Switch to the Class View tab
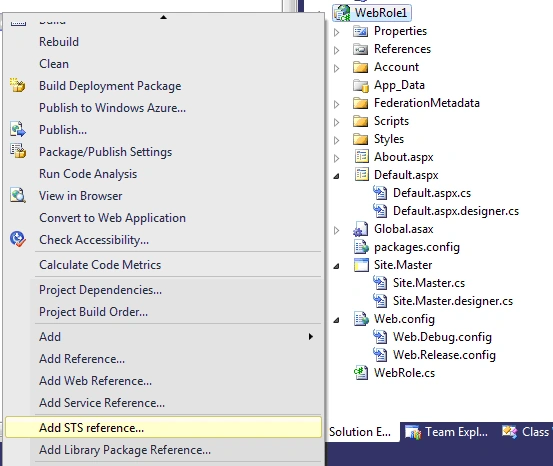 click(526, 432)
